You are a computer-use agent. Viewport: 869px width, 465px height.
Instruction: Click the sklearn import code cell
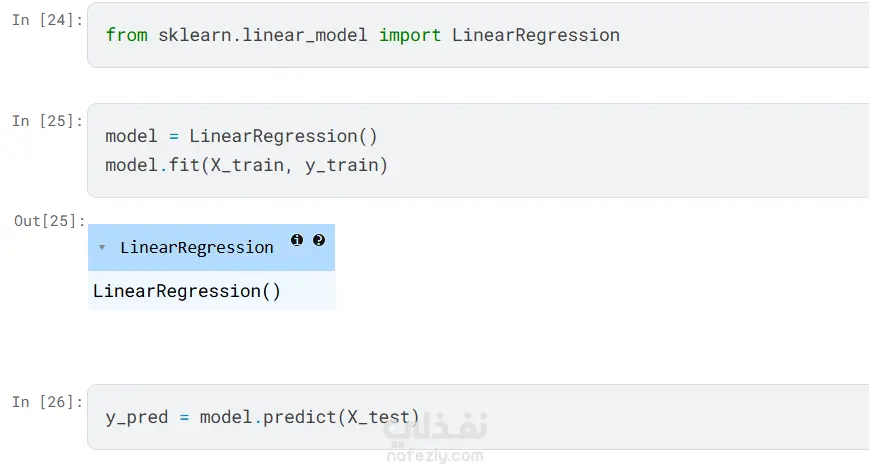point(478,36)
